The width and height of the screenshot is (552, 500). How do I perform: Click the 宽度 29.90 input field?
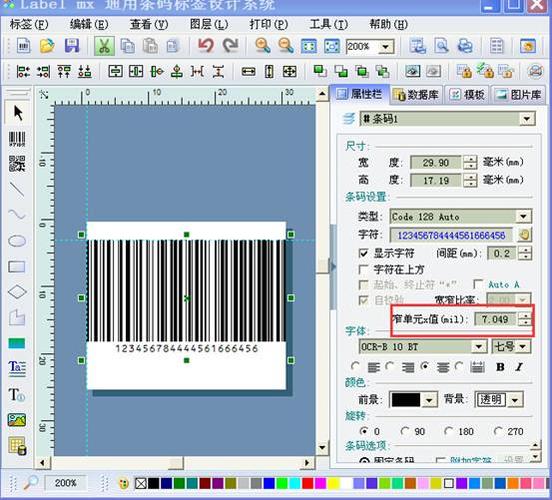436,163
